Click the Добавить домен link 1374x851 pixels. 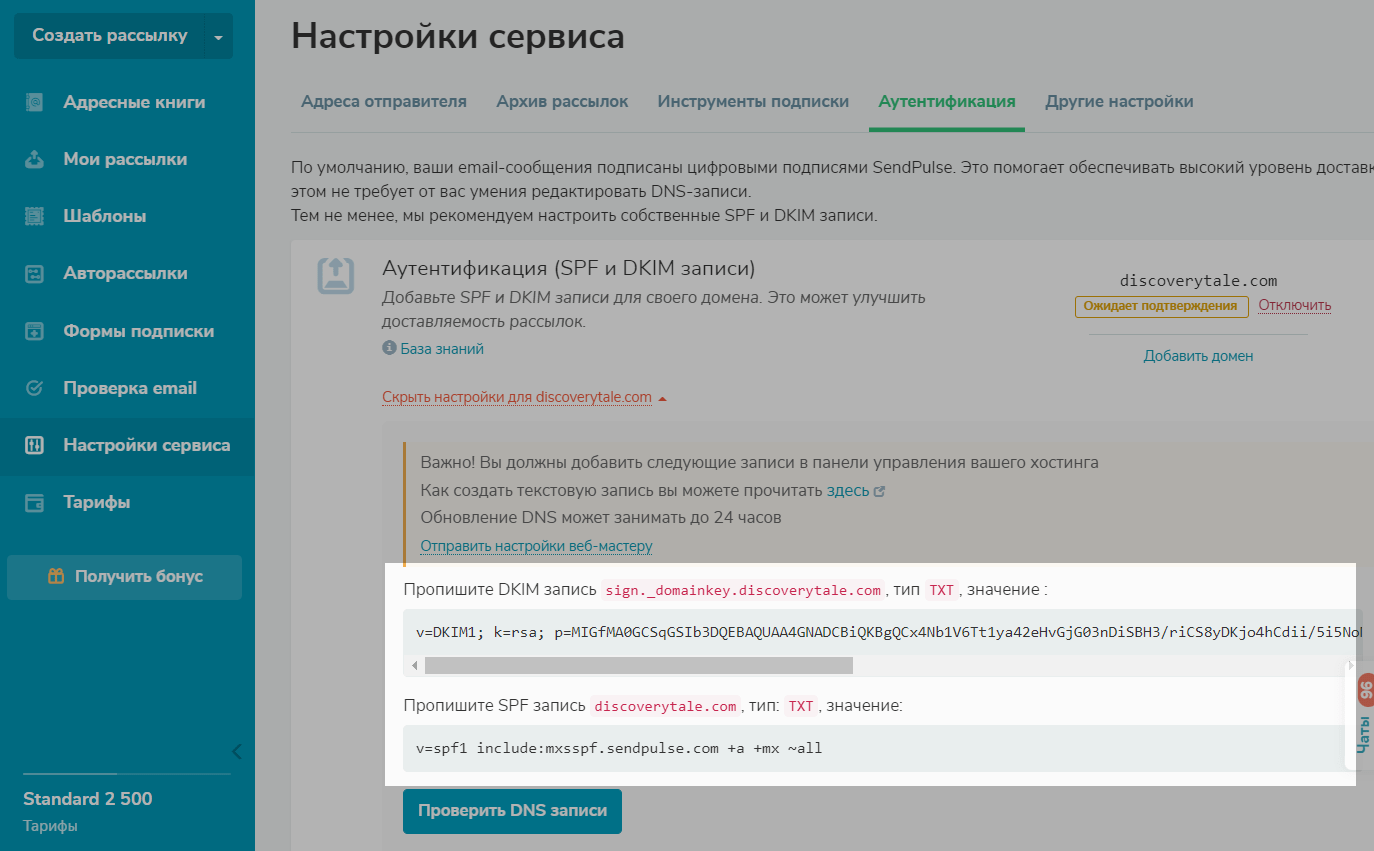[1198, 356]
